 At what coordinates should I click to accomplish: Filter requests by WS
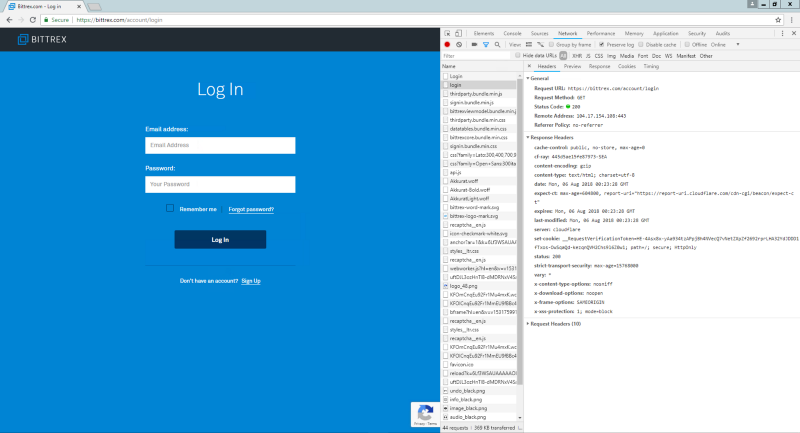pyautogui.click(x=668, y=56)
